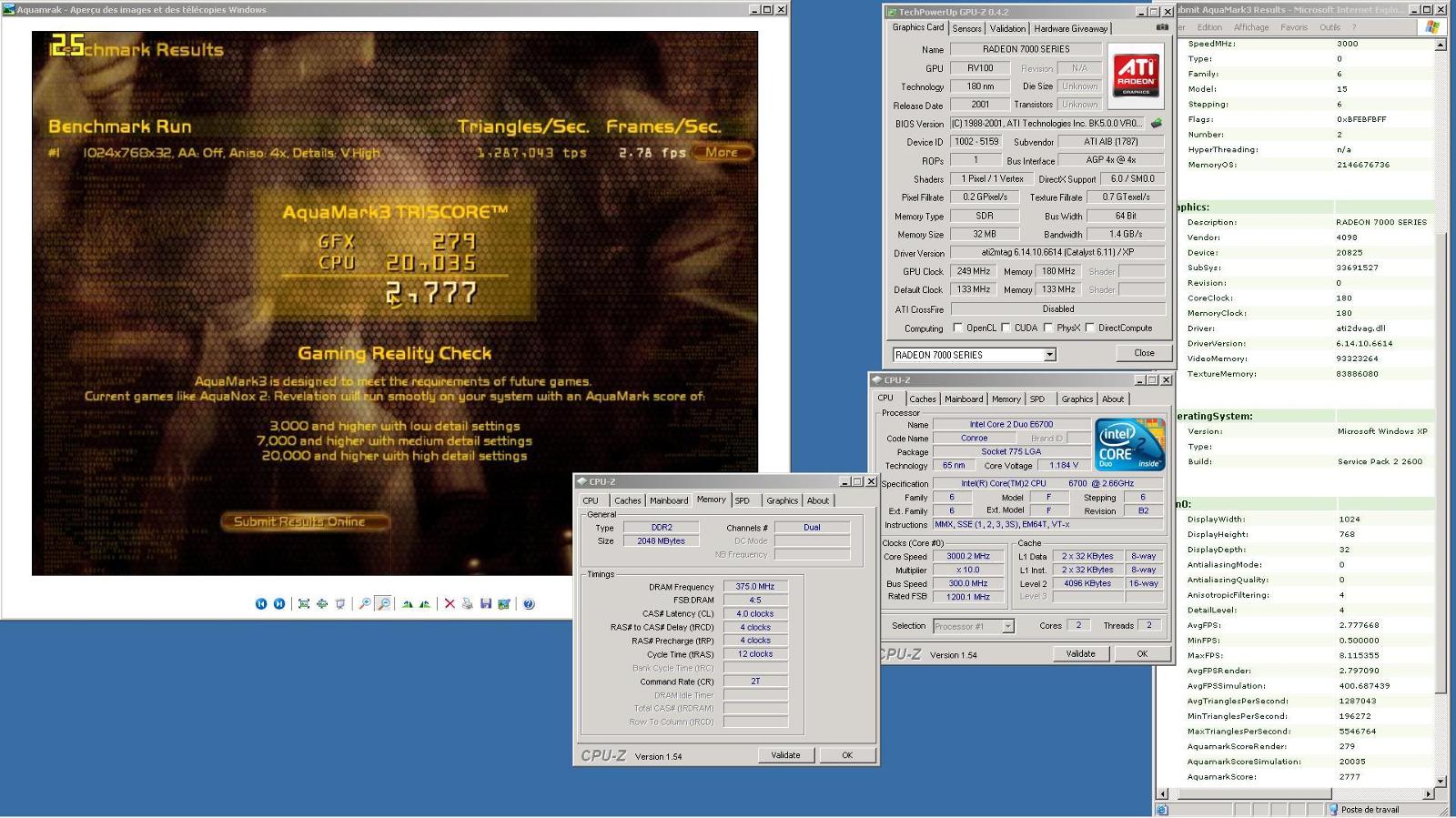Go to next image in viewer toolbar
Screen dimensions: 1456x818
[279, 603]
